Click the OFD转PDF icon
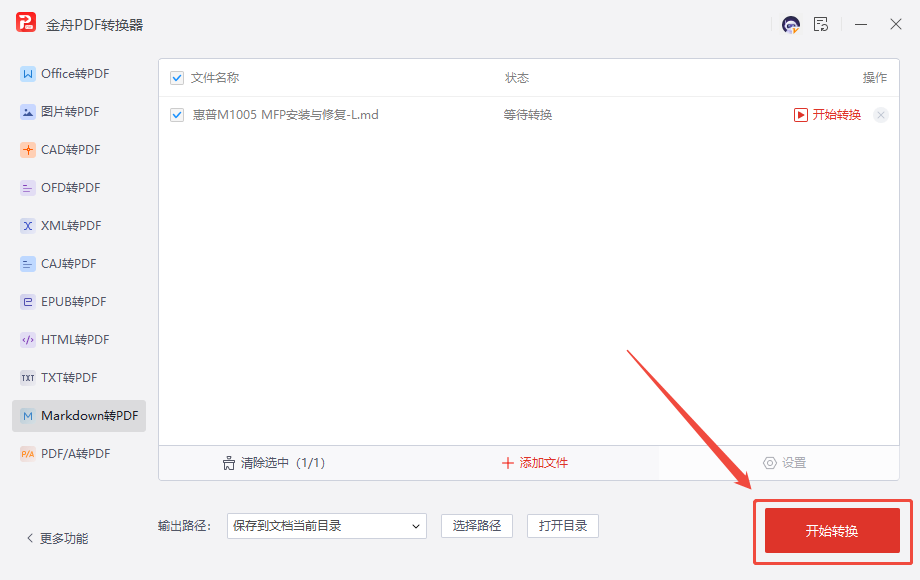The height and width of the screenshot is (580, 920). coord(28,188)
